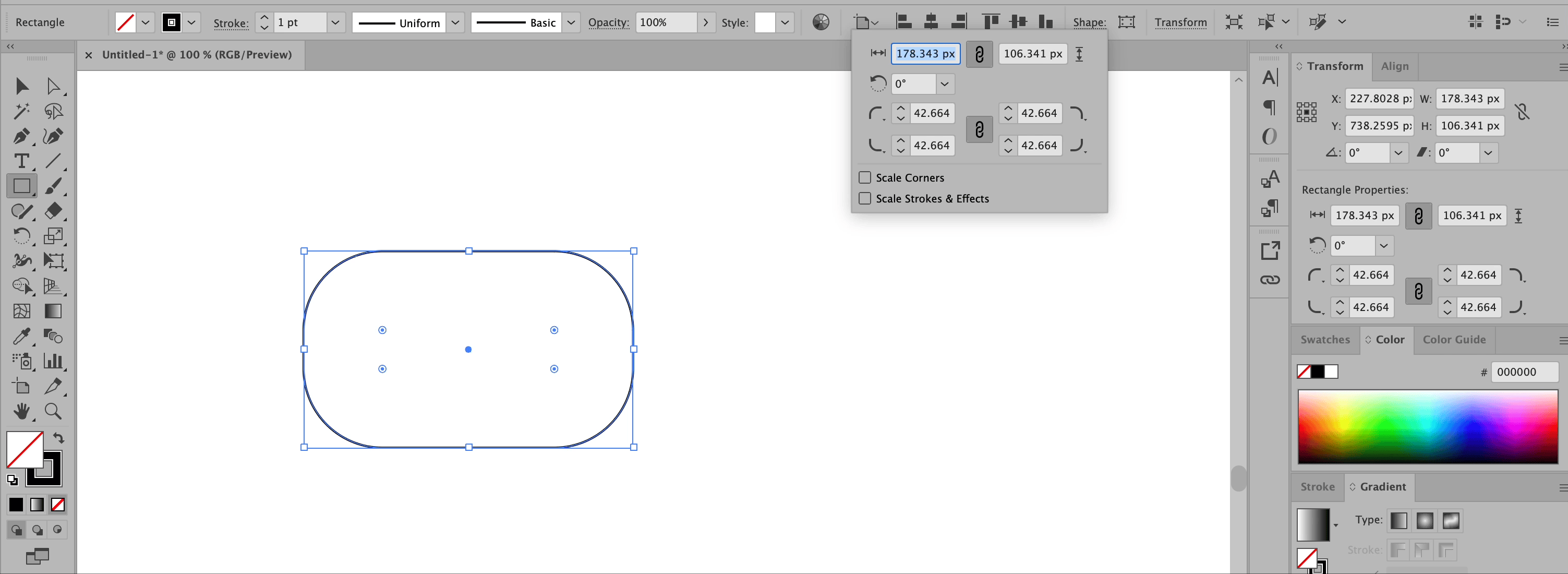Toggle constrain width and height proportions link

pyautogui.click(x=979, y=54)
